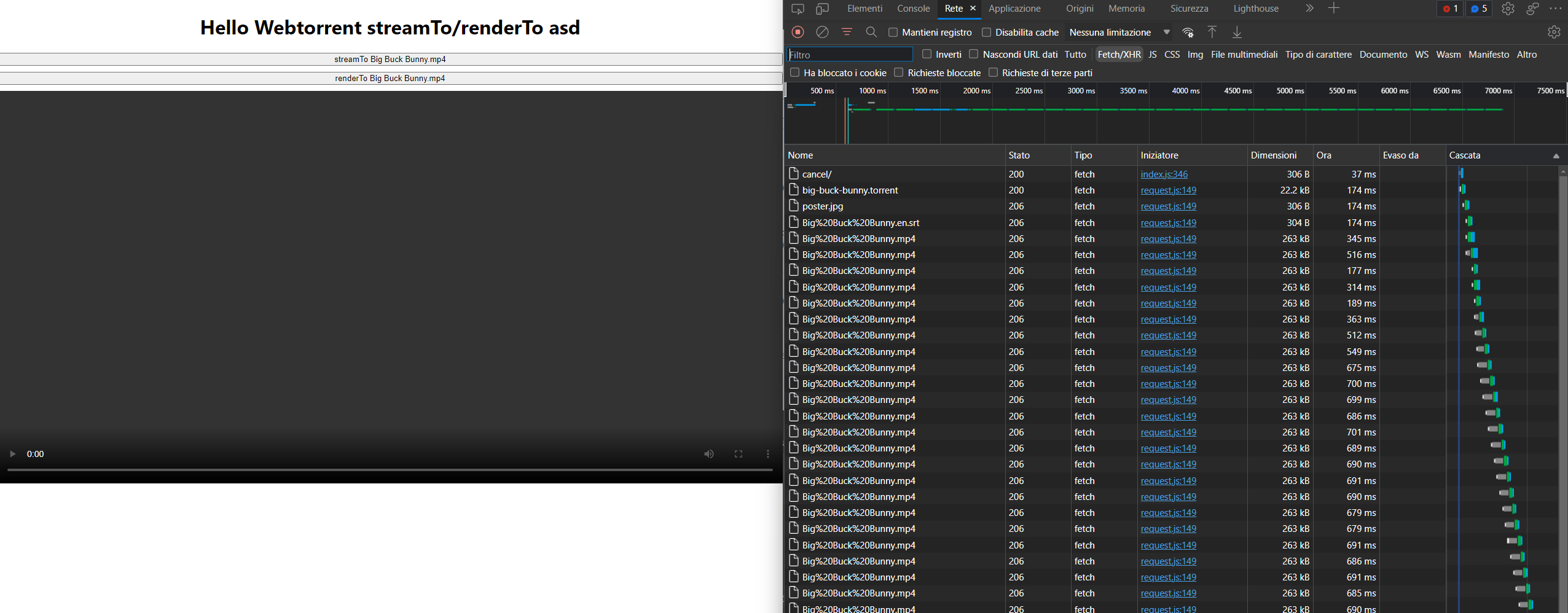Mute the video player audio
The height and width of the screenshot is (613, 1568).
pos(709,454)
